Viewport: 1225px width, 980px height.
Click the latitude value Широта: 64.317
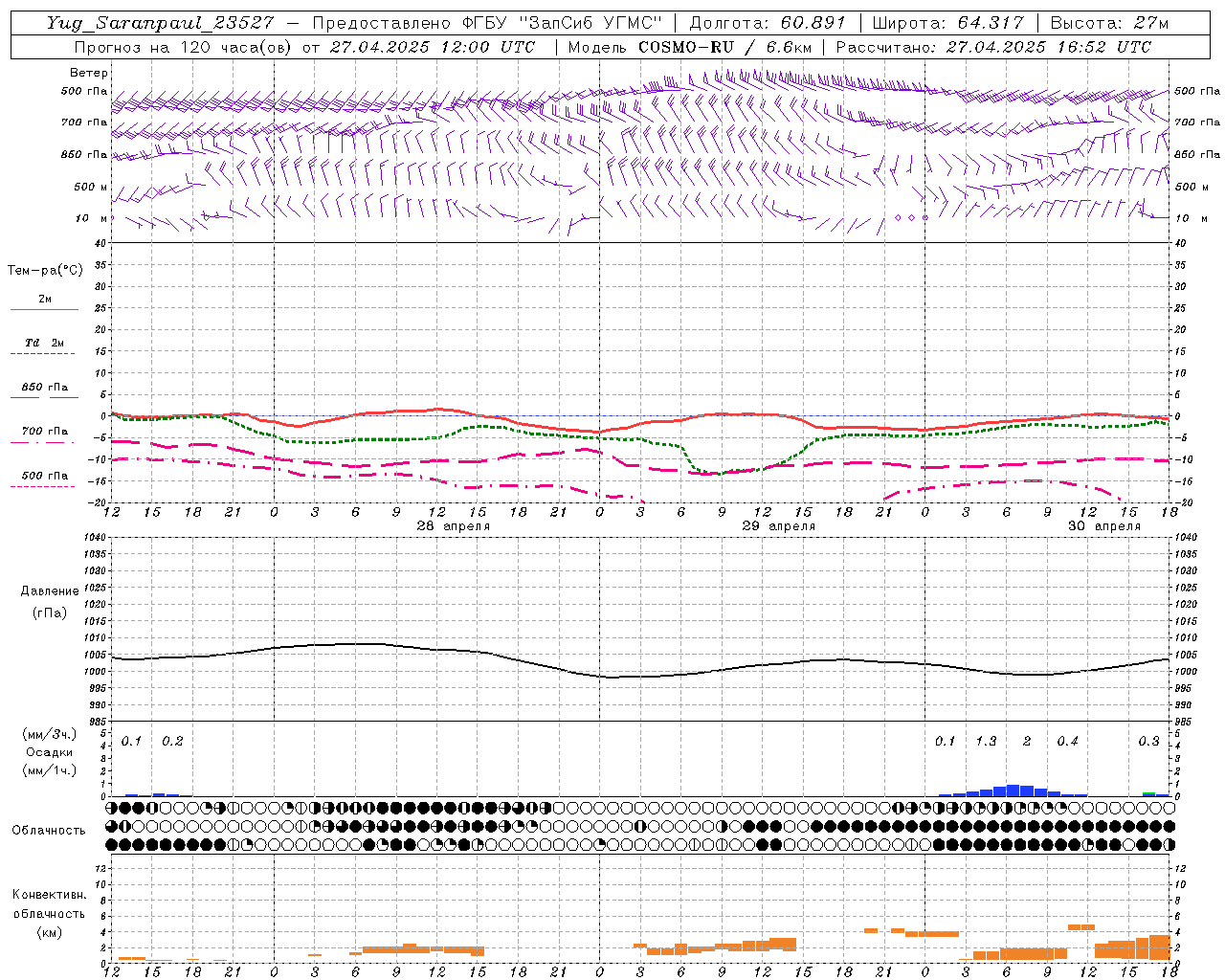(947, 23)
